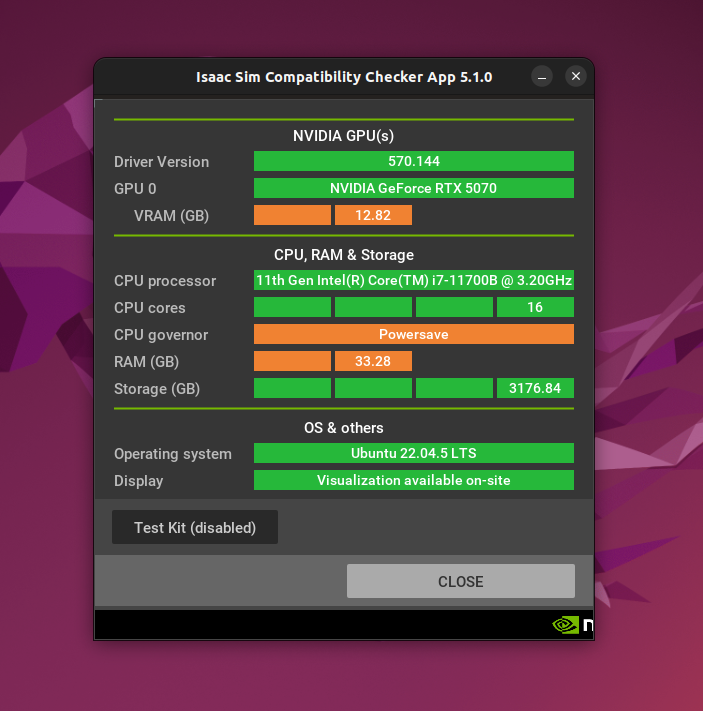Image resolution: width=703 pixels, height=711 pixels.
Task: Minimize the Compatibility Checker window
Action: 542,77
